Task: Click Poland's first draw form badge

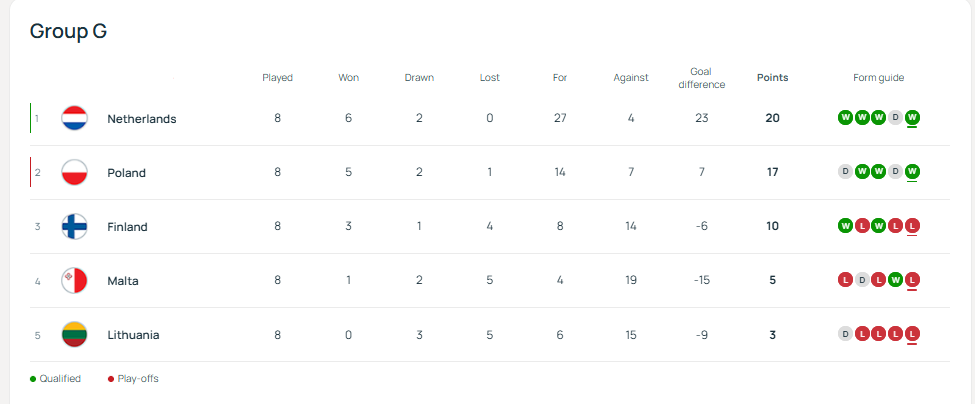Action: tap(845, 172)
